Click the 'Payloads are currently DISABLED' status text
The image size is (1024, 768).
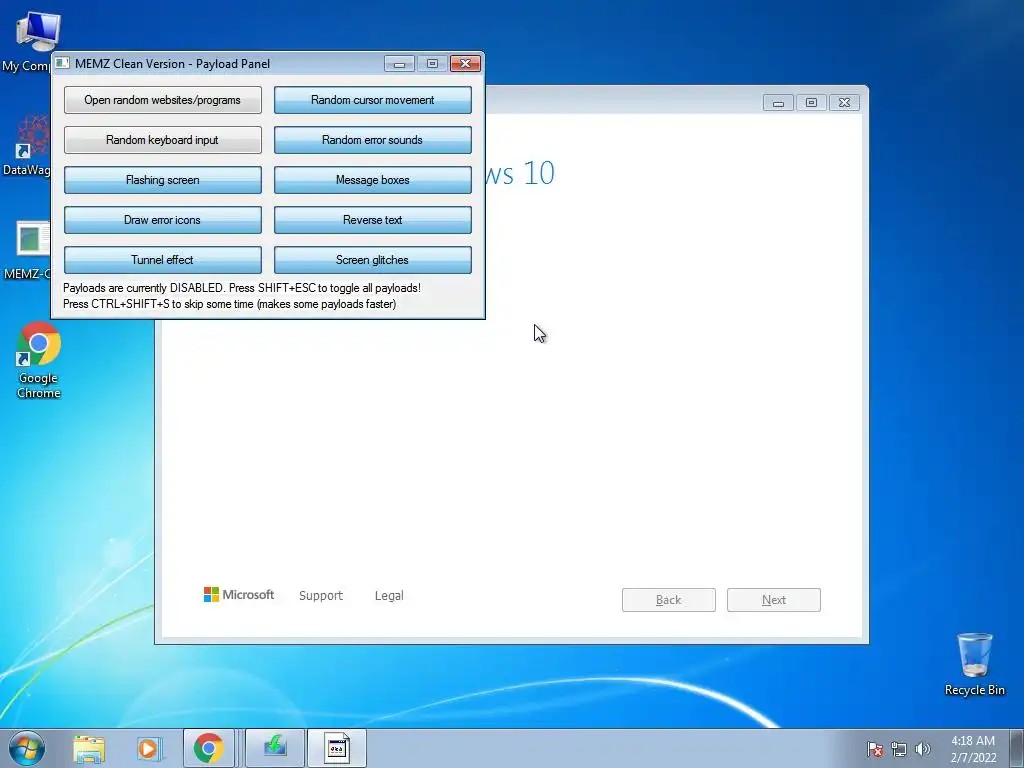(242, 288)
